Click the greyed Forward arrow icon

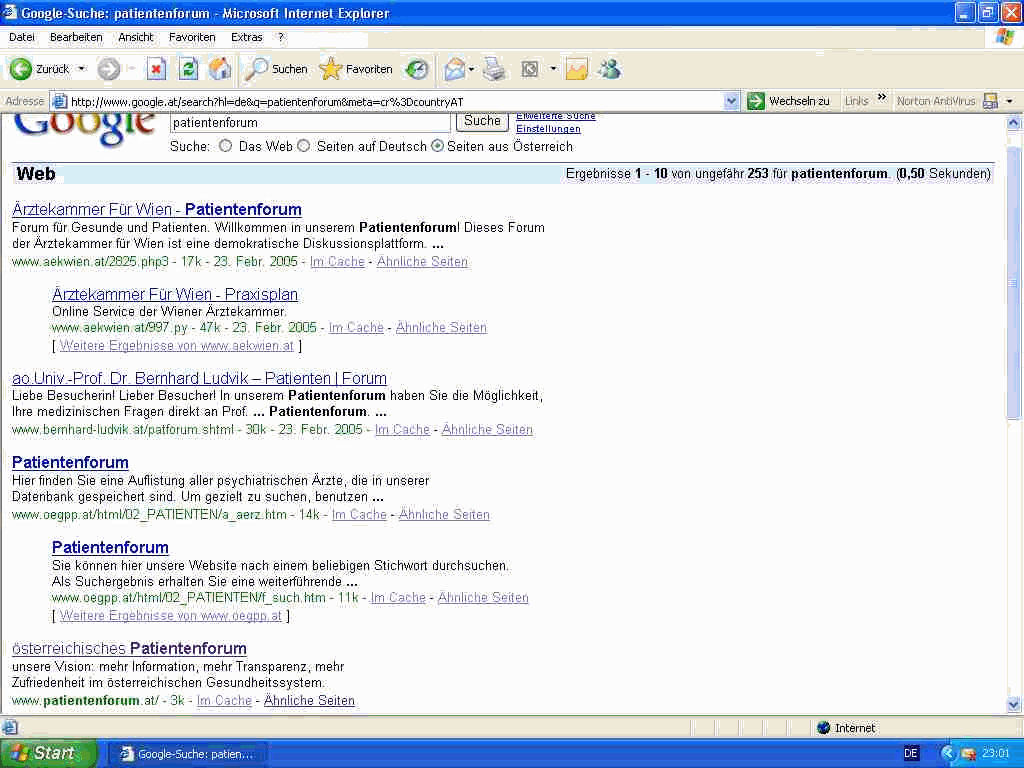108,69
